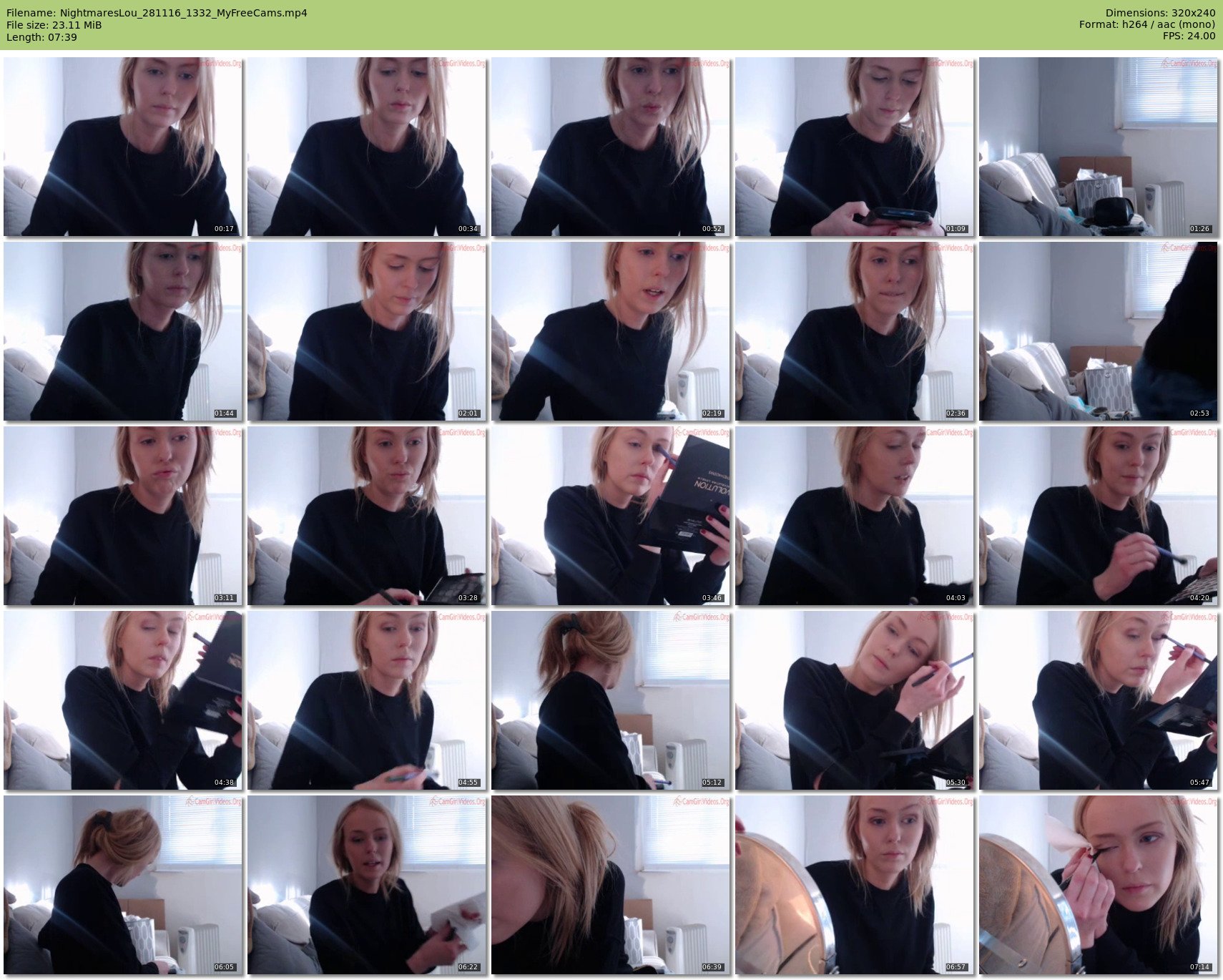Select the last thumbnail at 07:14
This screenshot has height=980, width=1223.
[1098, 885]
